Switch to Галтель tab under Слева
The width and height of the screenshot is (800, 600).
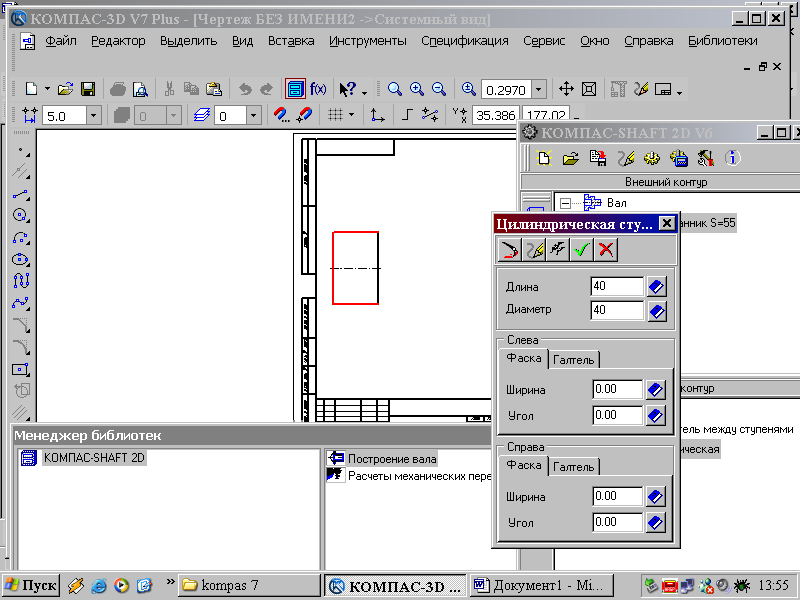[x=573, y=360]
